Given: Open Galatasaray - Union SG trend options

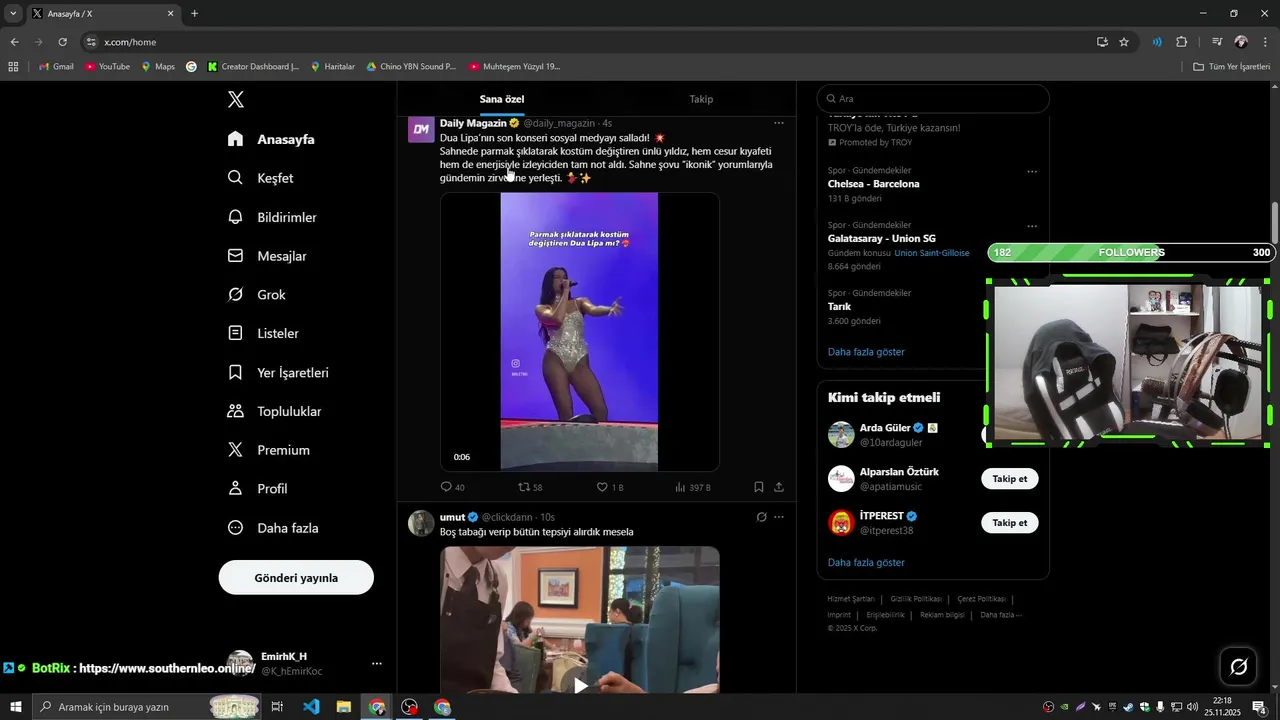Looking at the screenshot, I should pyautogui.click(x=1032, y=226).
